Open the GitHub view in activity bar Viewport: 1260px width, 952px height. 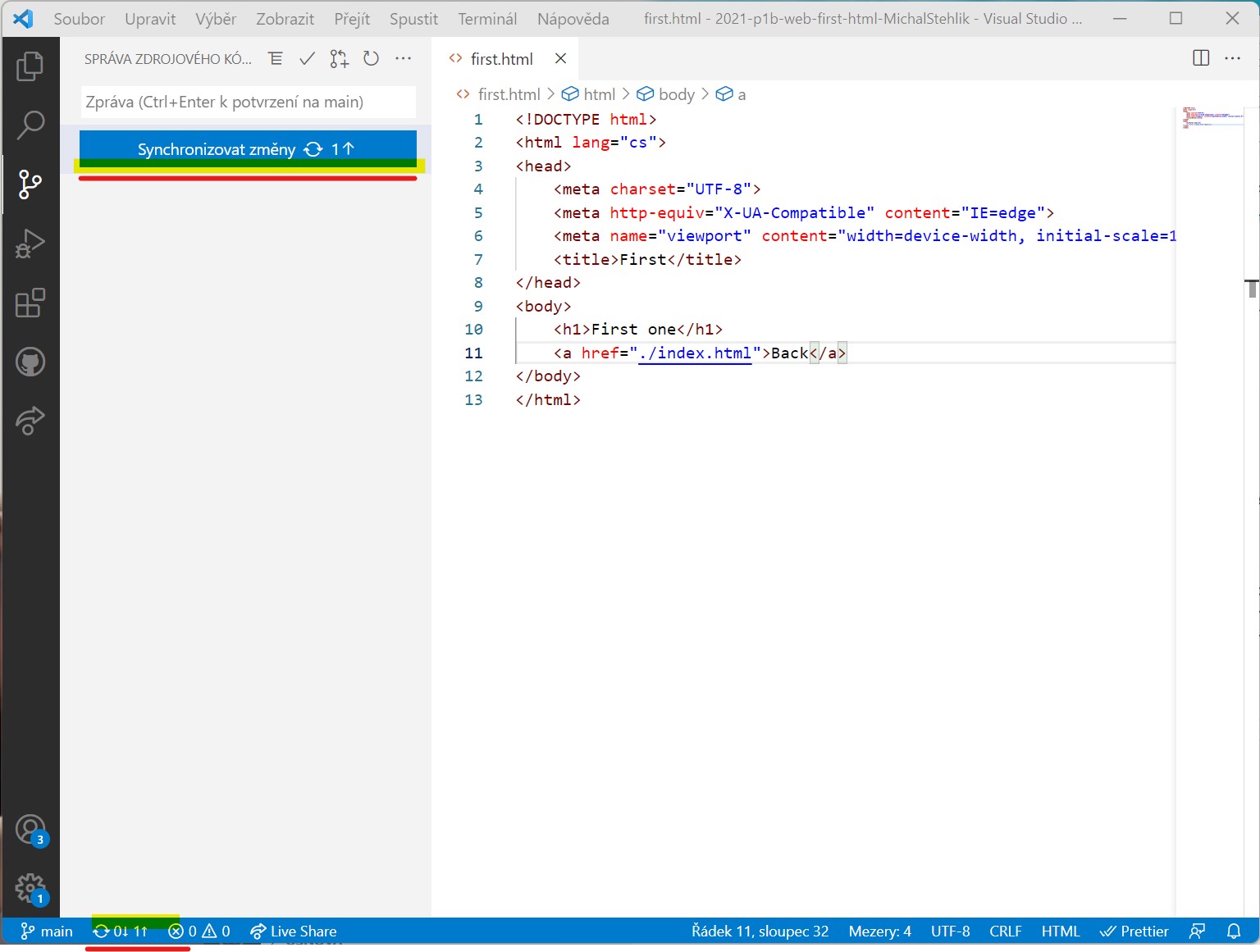[30, 362]
